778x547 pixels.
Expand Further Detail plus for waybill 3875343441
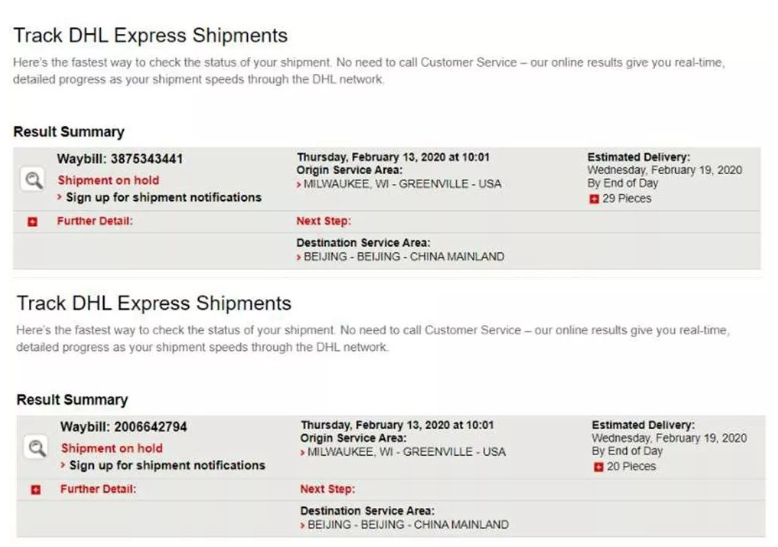[x=32, y=222]
